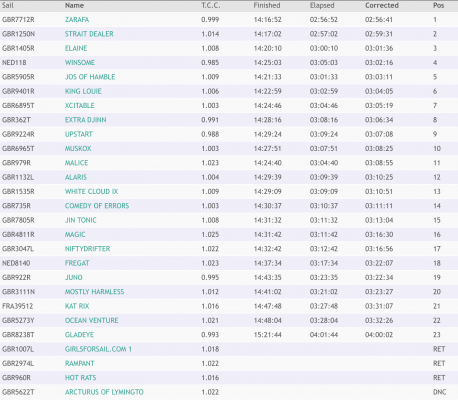Image resolution: width=458 pixels, height=400 pixels.
Task: Select corrected time 04:00:02
Action: 379,335
